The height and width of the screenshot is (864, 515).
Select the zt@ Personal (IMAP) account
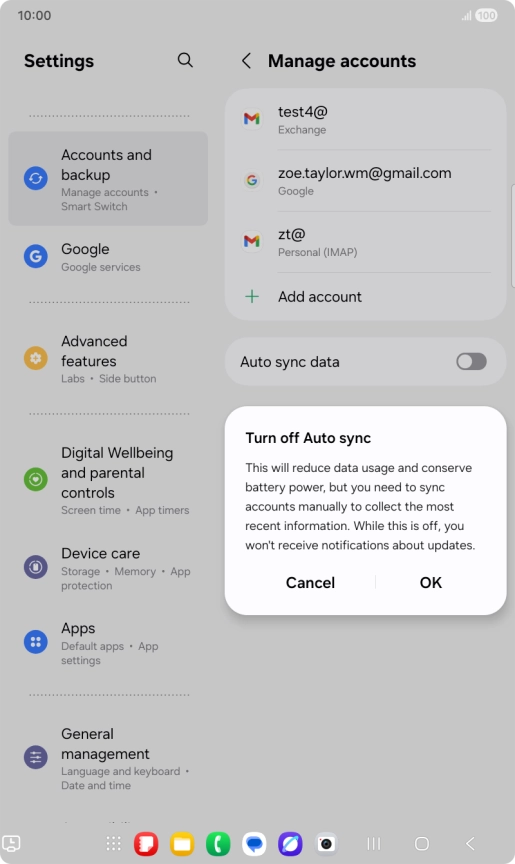coord(366,242)
